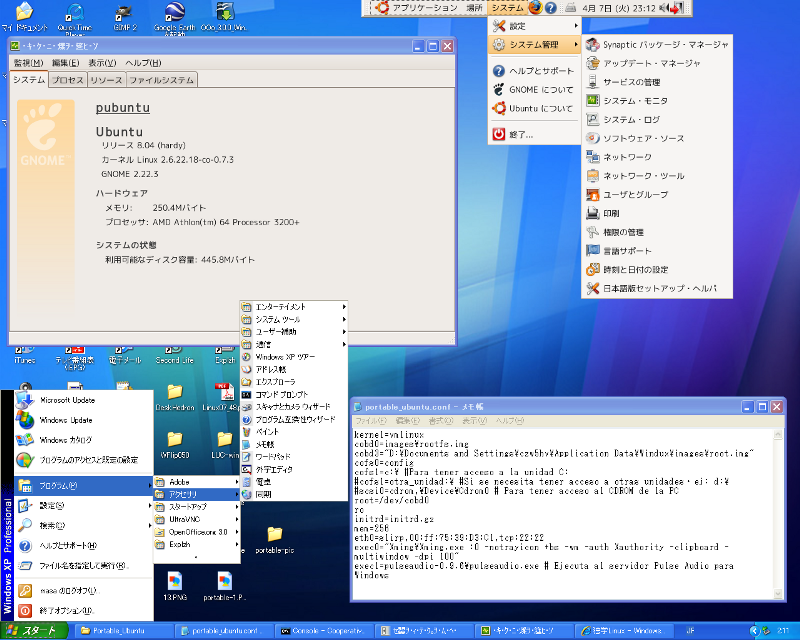Click Run (ファイル名を指定して実行) in Start menu
Viewport: 800px width, 640px height.
(x=84, y=565)
